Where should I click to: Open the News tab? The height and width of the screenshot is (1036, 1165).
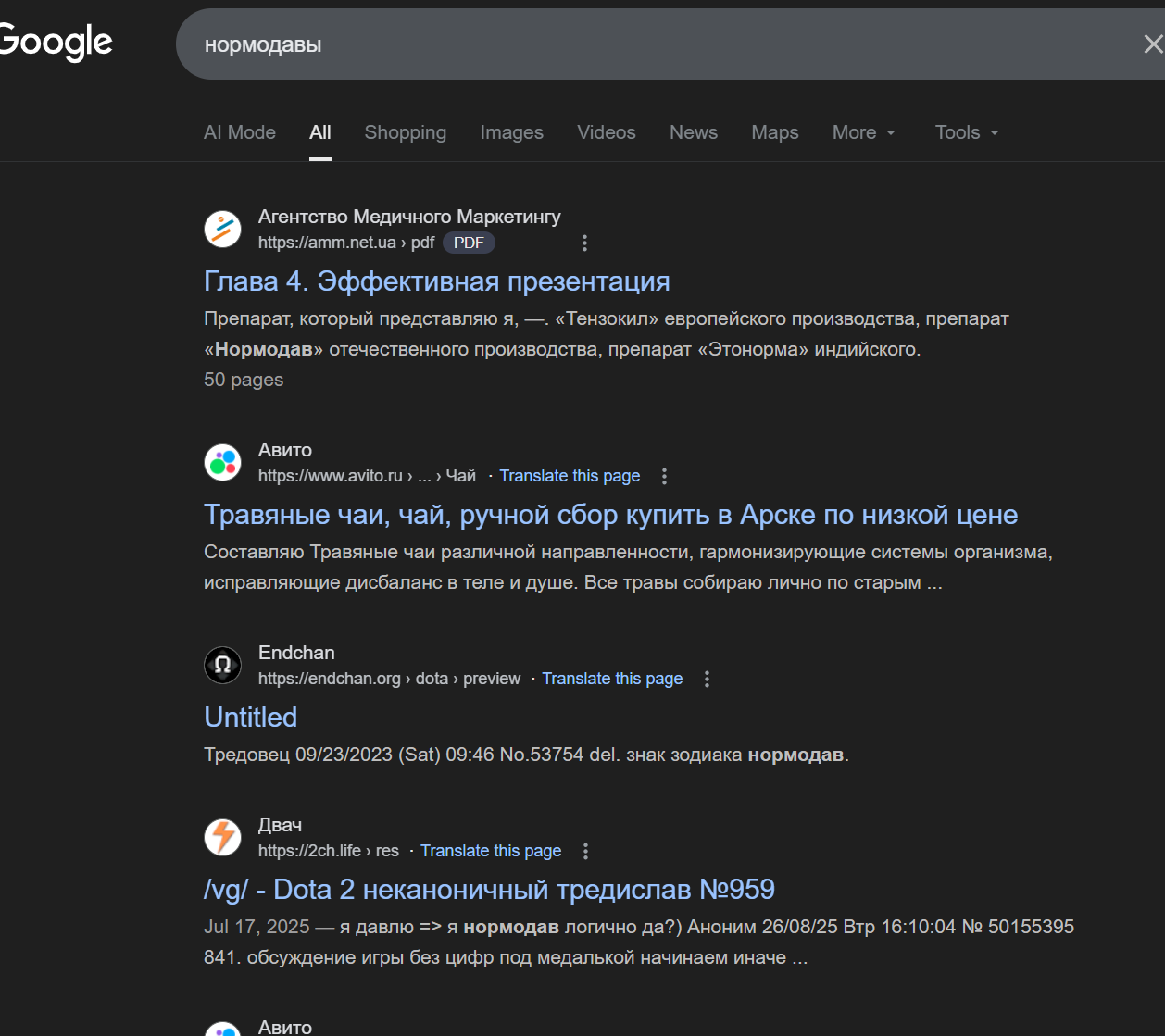(x=694, y=132)
